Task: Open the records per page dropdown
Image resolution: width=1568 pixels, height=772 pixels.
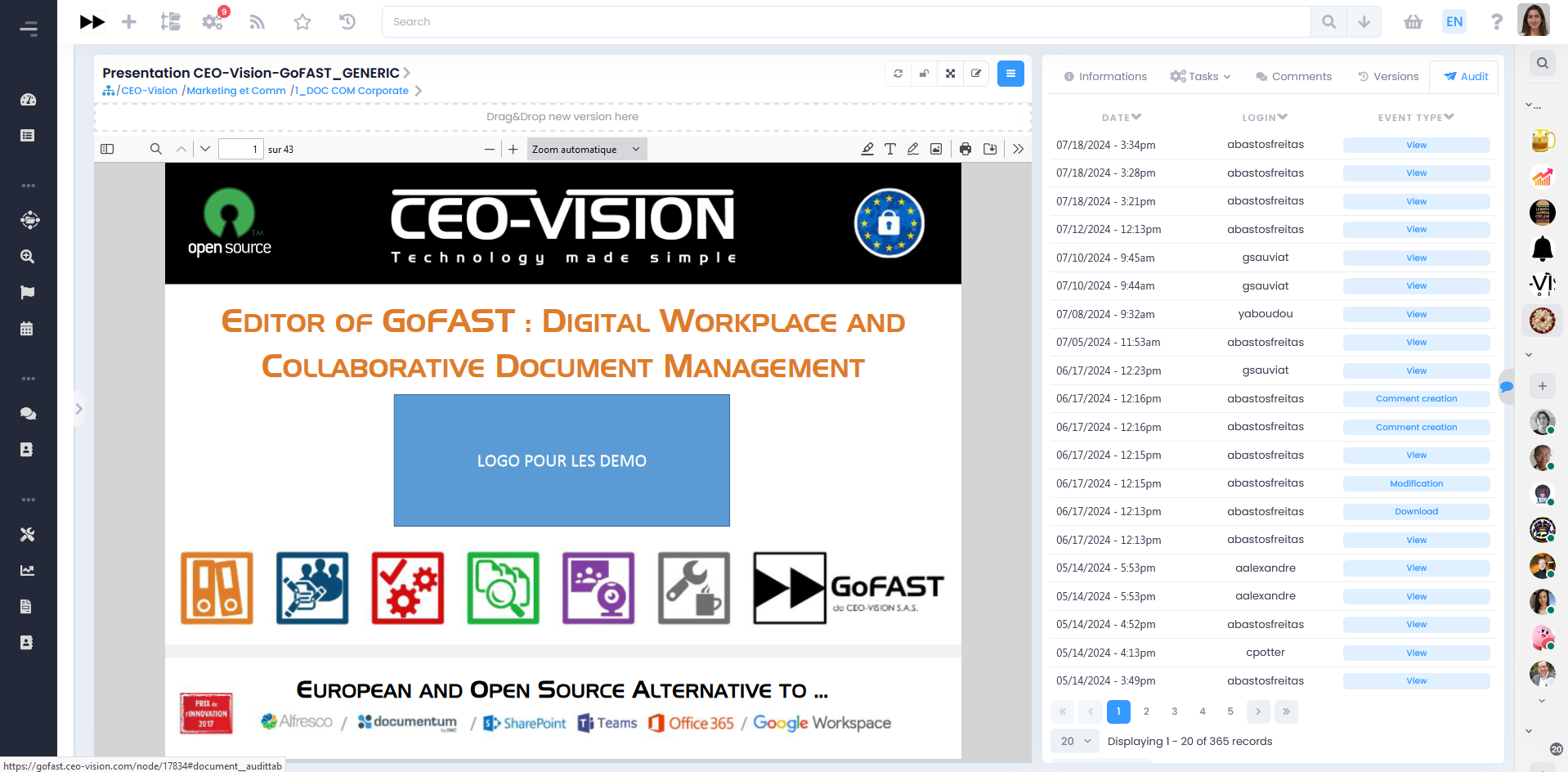Action: (x=1075, y=741)
